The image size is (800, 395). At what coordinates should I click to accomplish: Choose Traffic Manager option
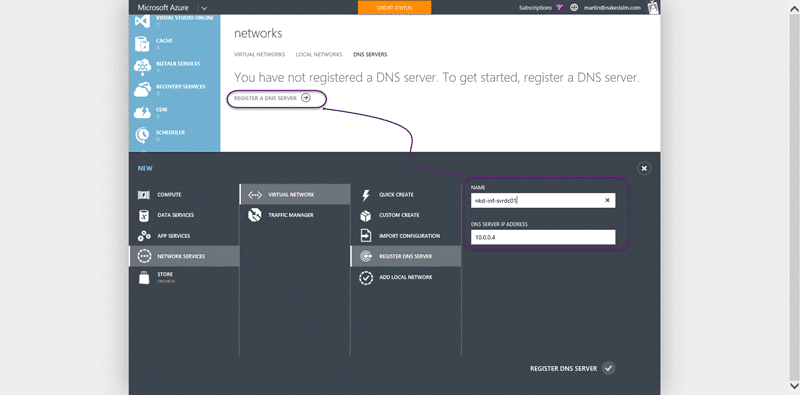(x=294, y=215)
